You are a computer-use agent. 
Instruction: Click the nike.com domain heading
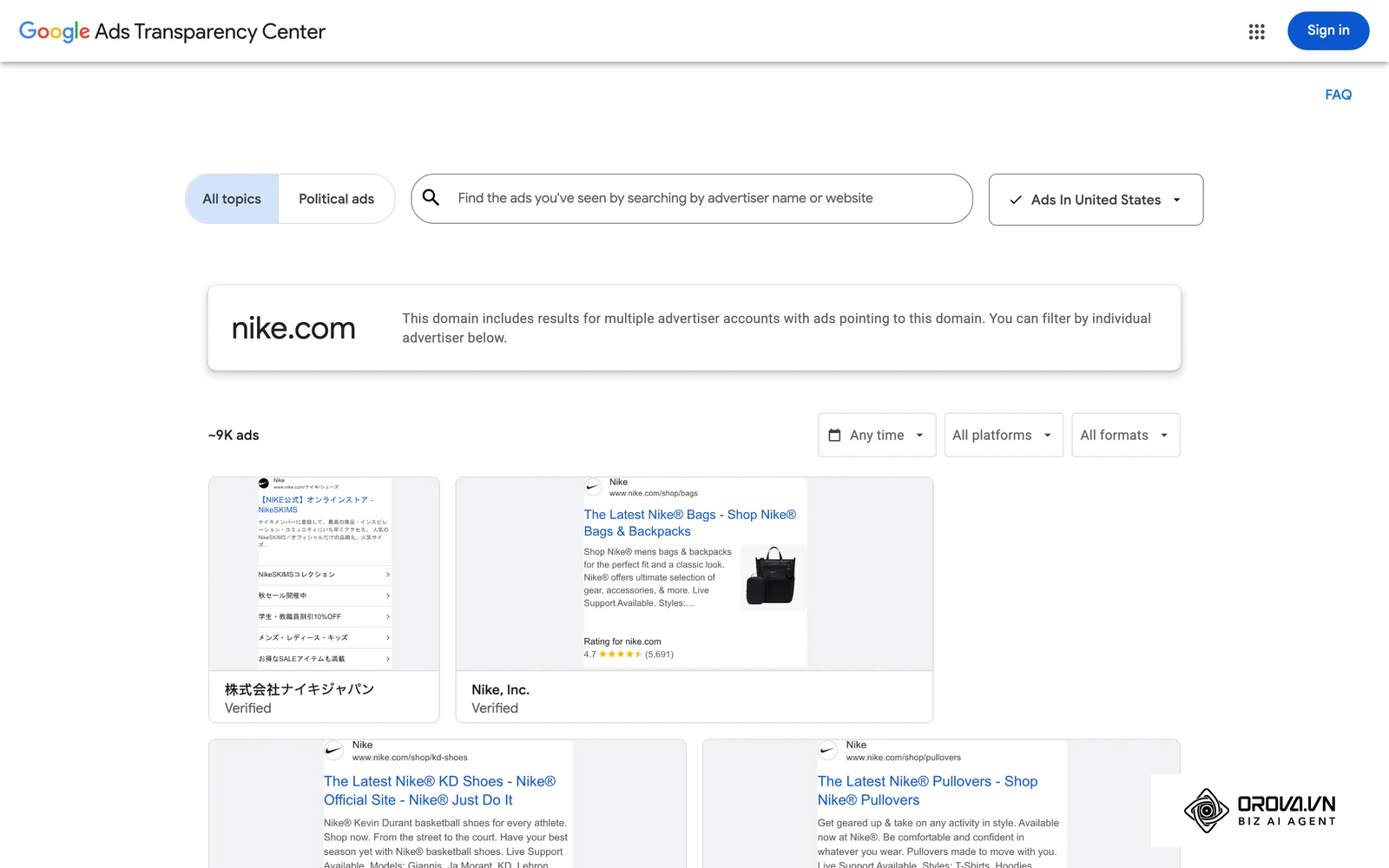click(x=293, y=328)
